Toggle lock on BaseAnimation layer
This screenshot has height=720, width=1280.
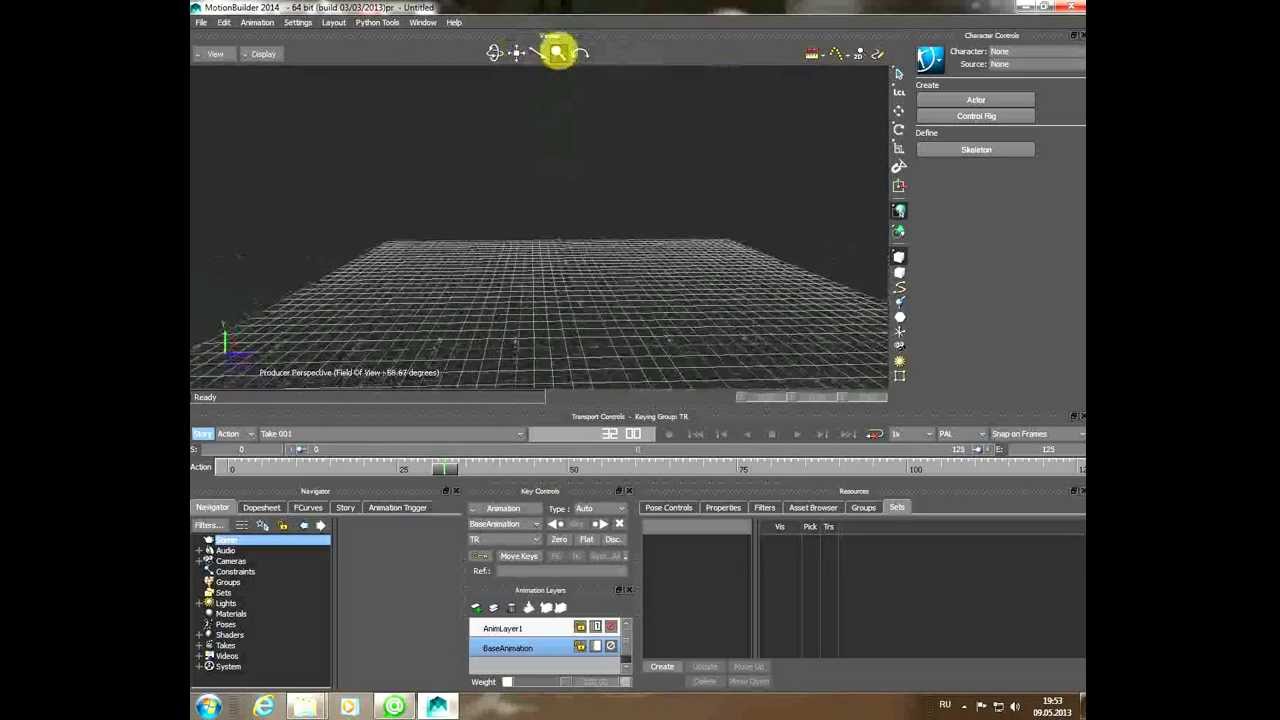580,646
